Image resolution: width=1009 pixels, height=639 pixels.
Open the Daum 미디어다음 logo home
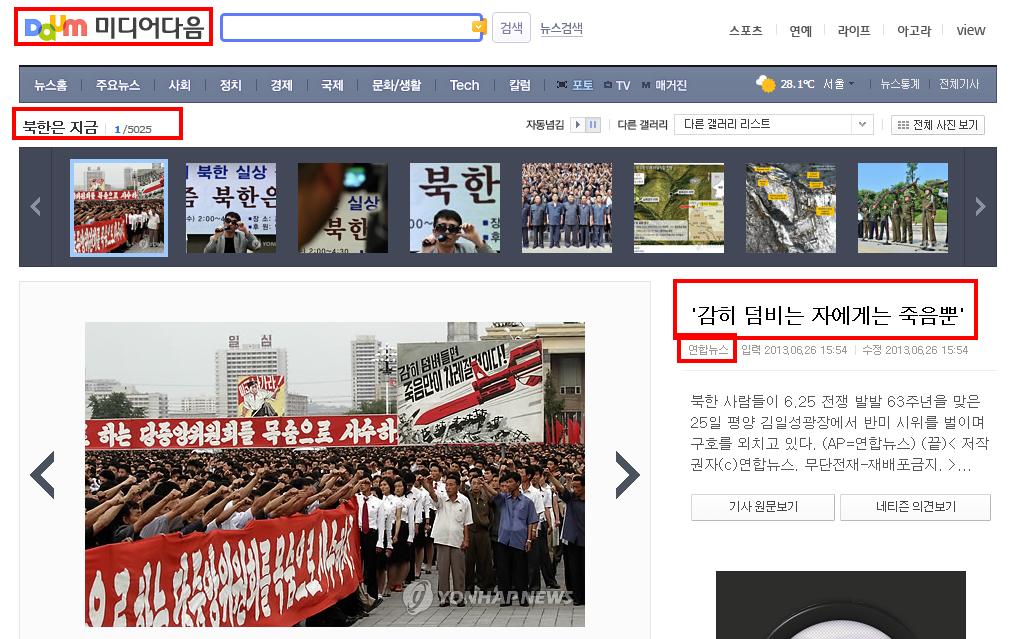click(113, 26)
